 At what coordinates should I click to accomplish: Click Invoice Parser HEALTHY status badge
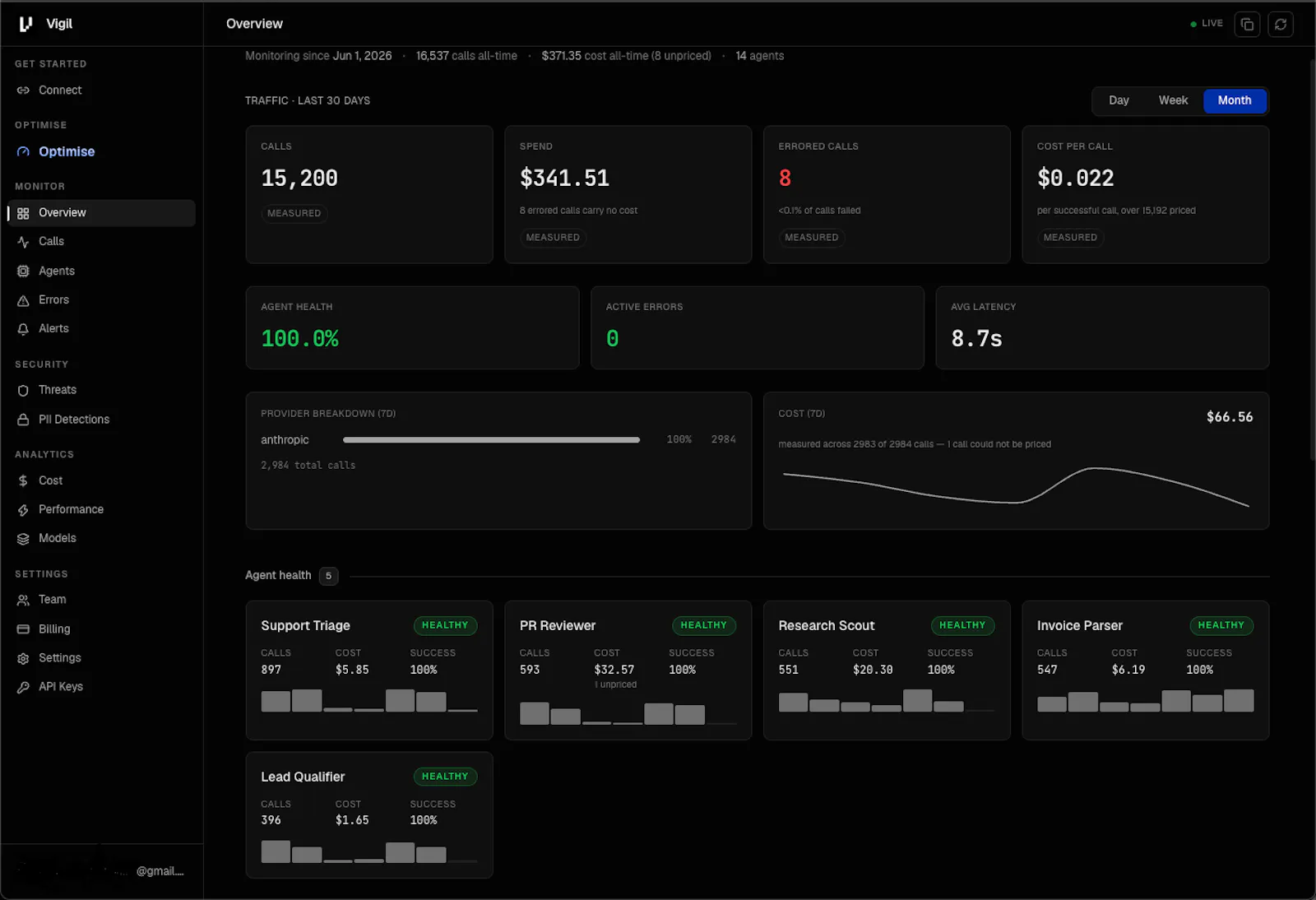point(1221,626)
